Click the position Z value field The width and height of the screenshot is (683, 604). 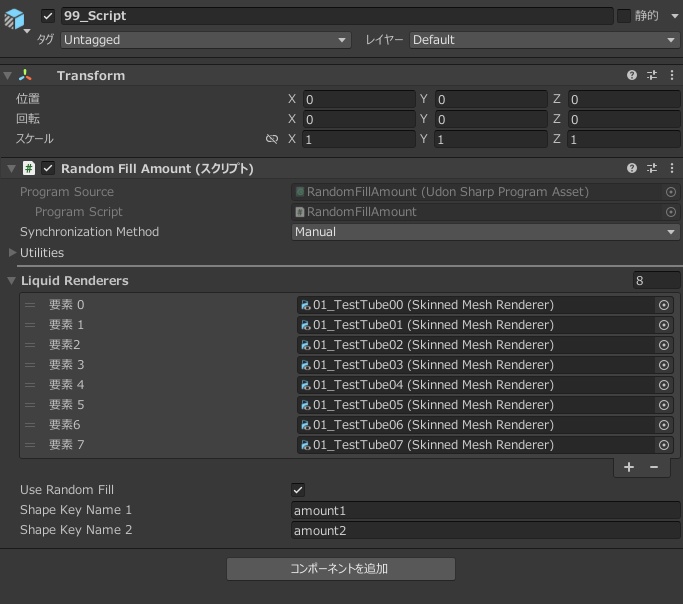(623, 99)
